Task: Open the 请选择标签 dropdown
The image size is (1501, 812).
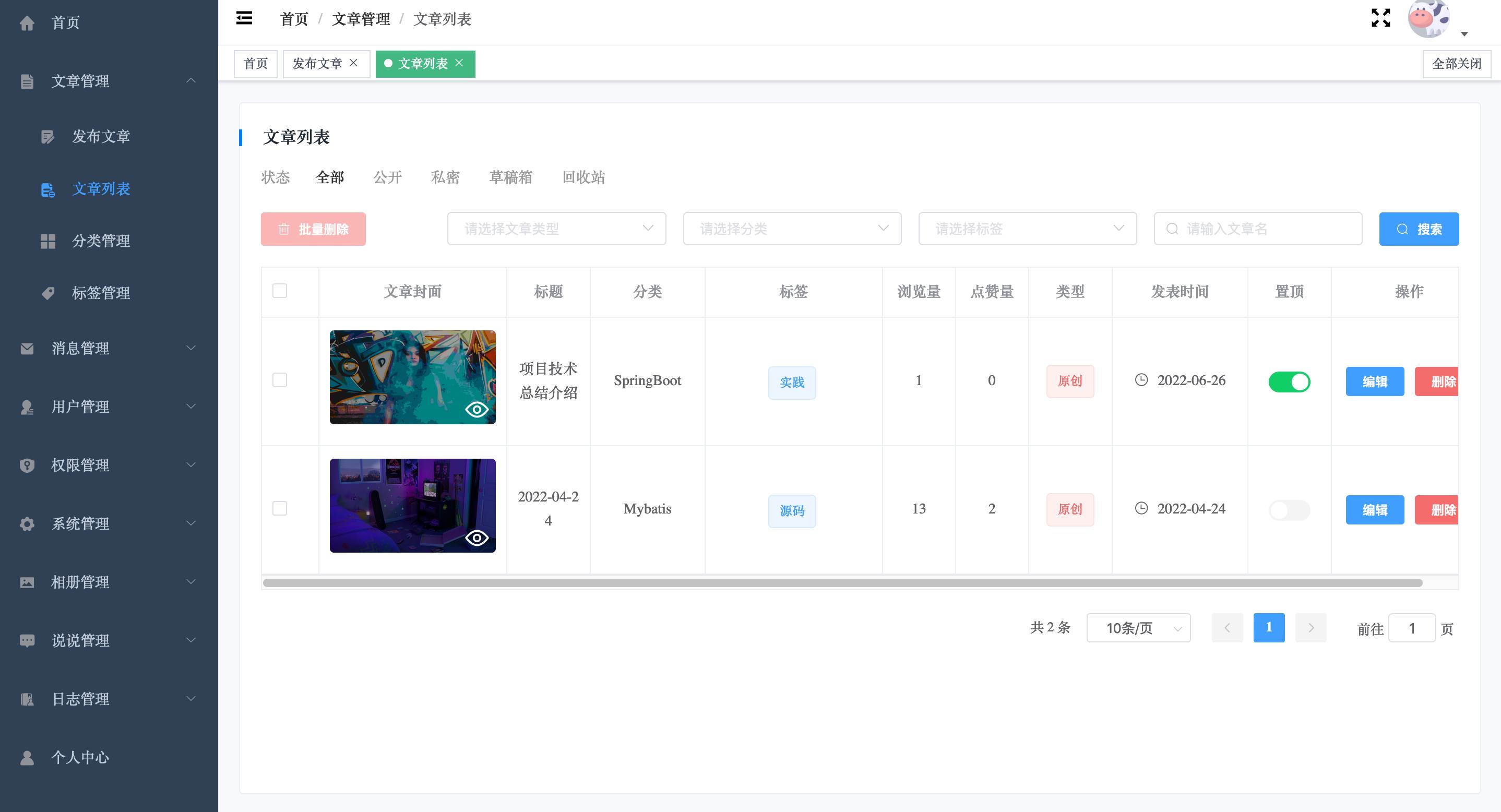Action: (1027, 229)
